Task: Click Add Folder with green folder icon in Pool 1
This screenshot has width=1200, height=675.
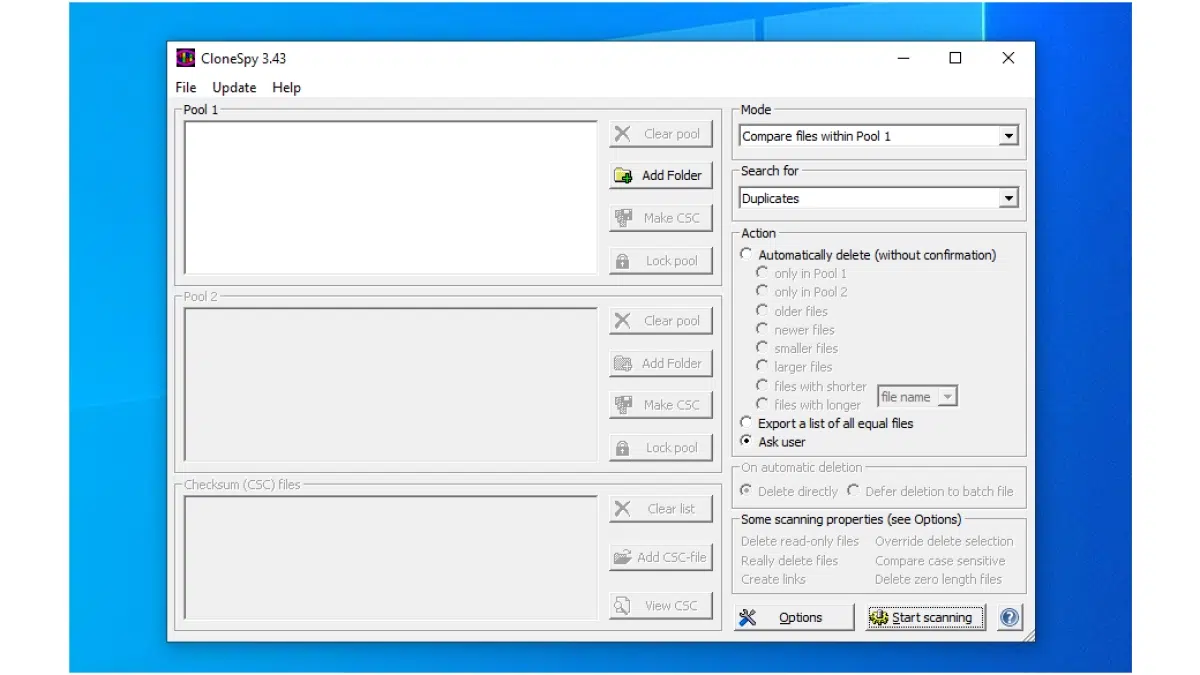Action: click(661, 175)
